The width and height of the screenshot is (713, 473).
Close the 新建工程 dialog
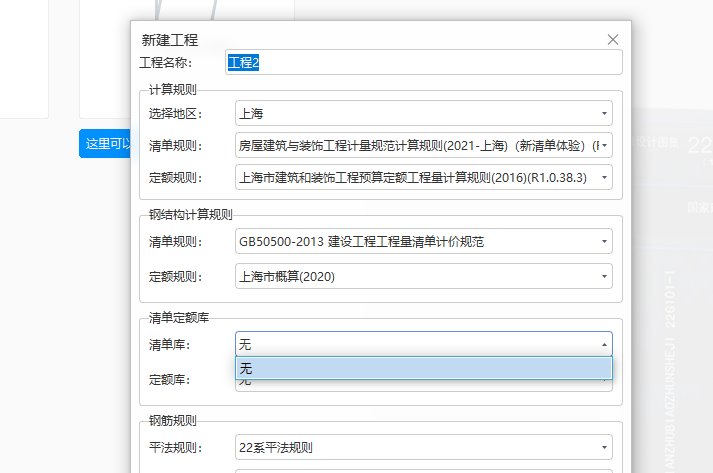(613, 40)
